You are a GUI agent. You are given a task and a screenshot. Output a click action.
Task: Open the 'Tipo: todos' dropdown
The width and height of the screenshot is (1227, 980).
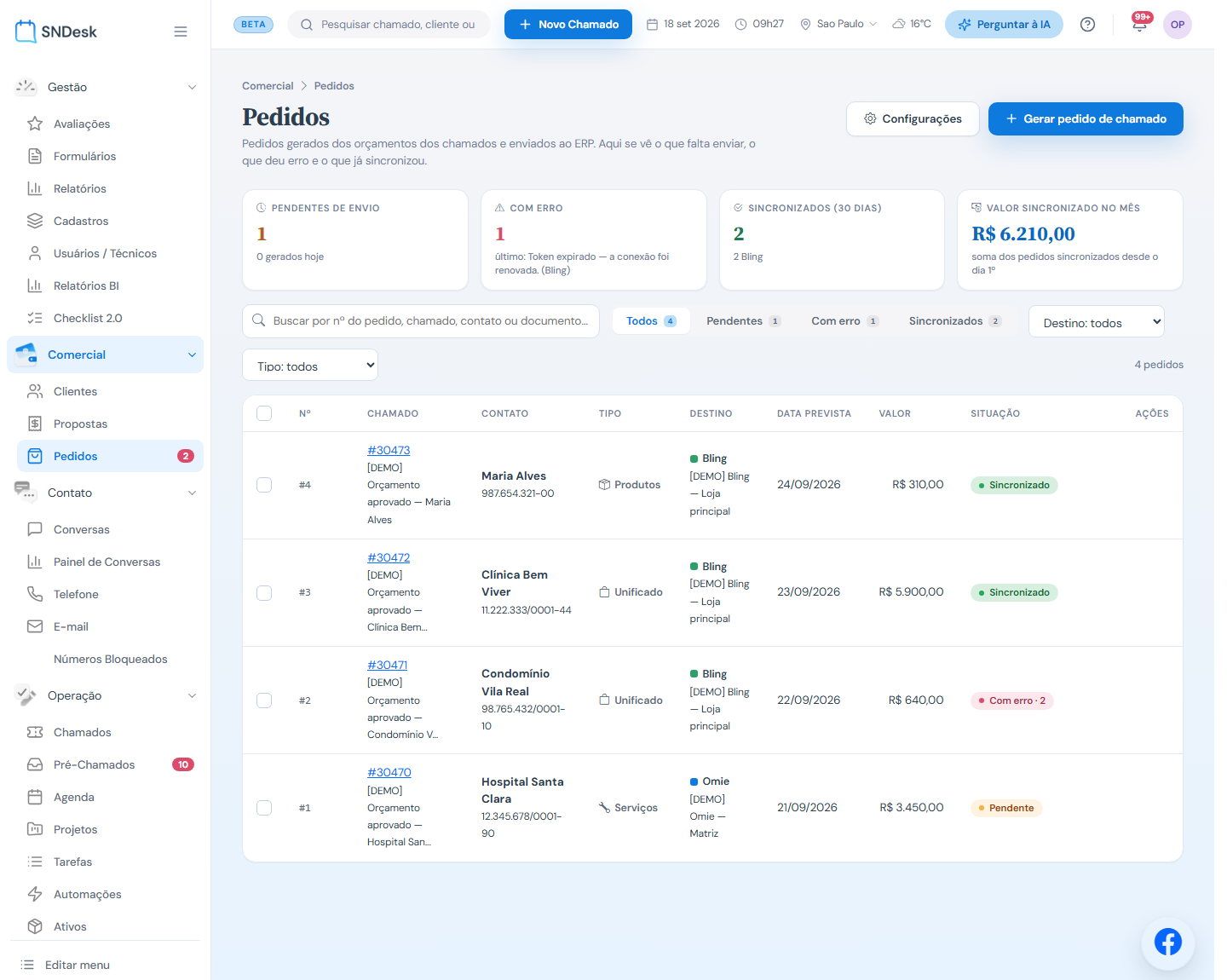[x=310, y=366]
